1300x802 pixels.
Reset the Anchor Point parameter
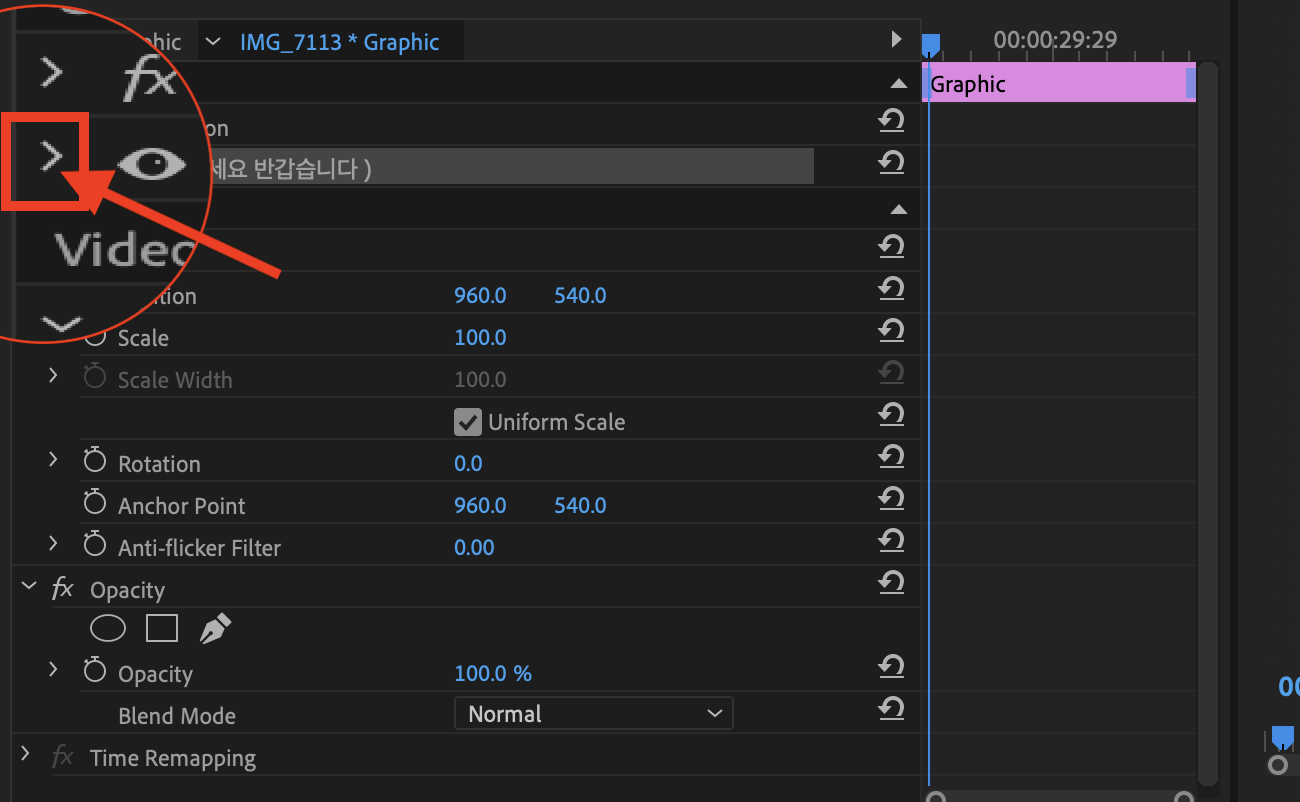(x=891, y=498)
